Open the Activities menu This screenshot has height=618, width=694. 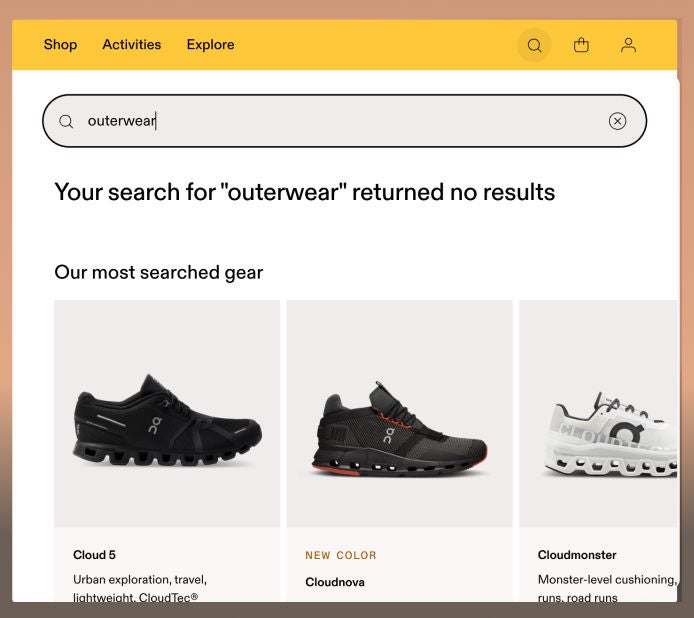[131, 45]
